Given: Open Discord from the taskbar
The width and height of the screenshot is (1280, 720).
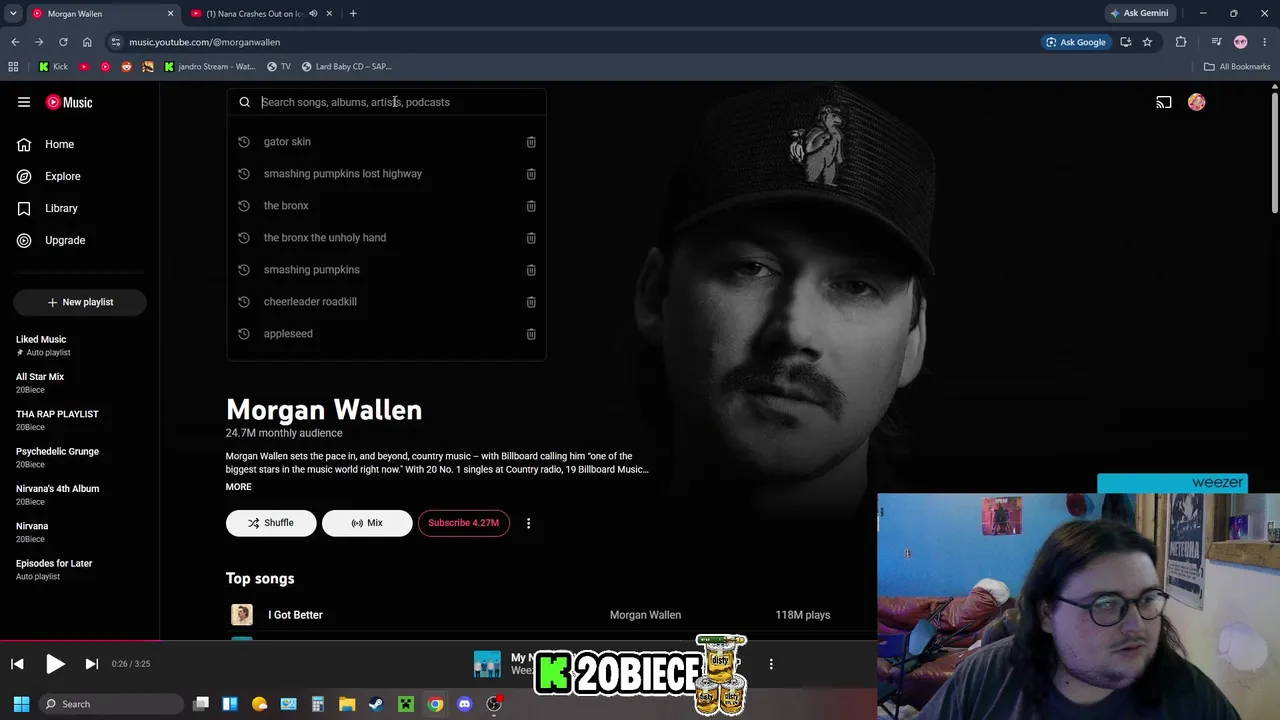Looking at the screenshot, I should pyautogui.click(x=464, y=704).
